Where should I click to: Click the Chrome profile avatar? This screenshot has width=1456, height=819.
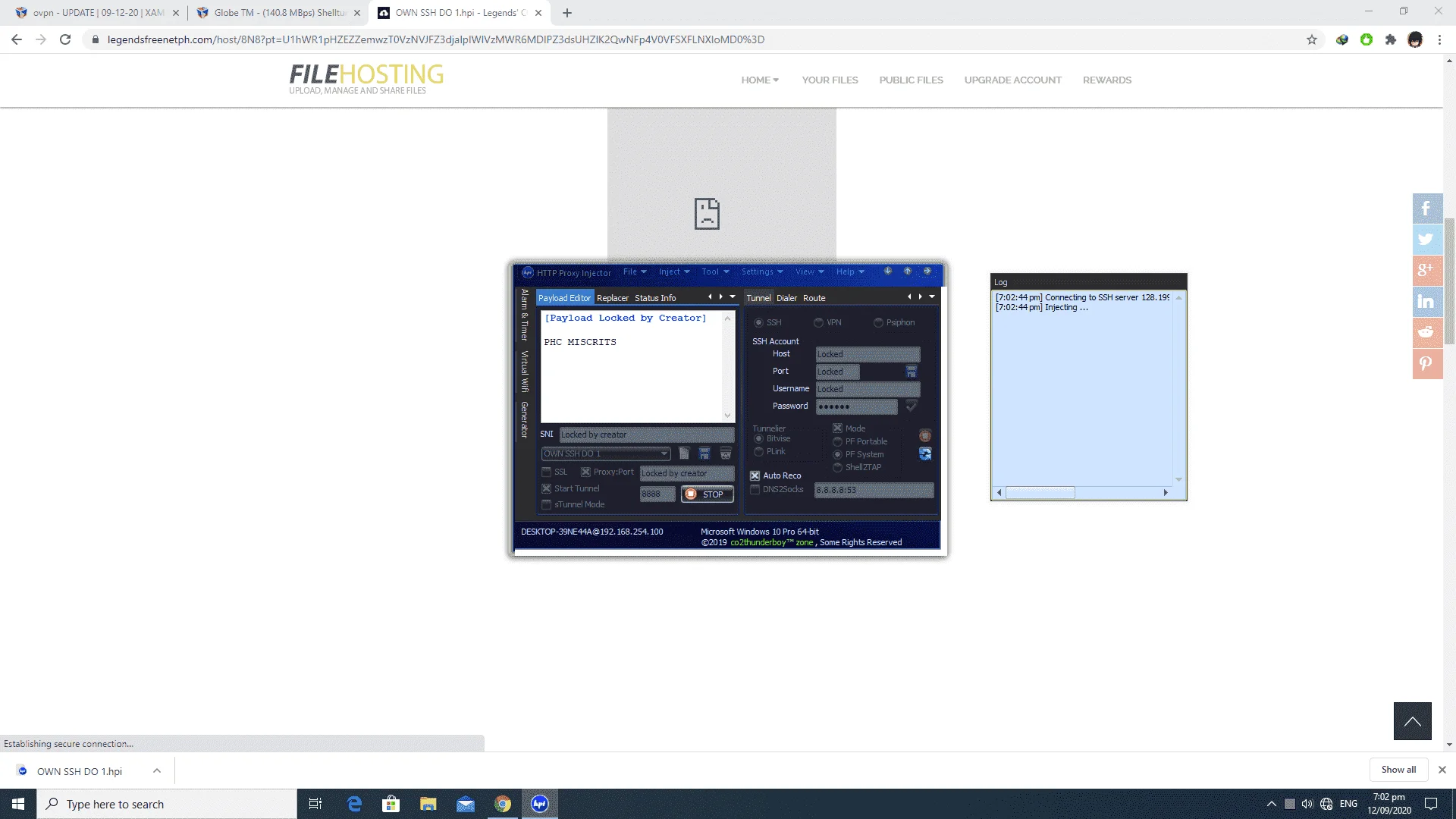pyautogui.click(x=1415, y=39)
